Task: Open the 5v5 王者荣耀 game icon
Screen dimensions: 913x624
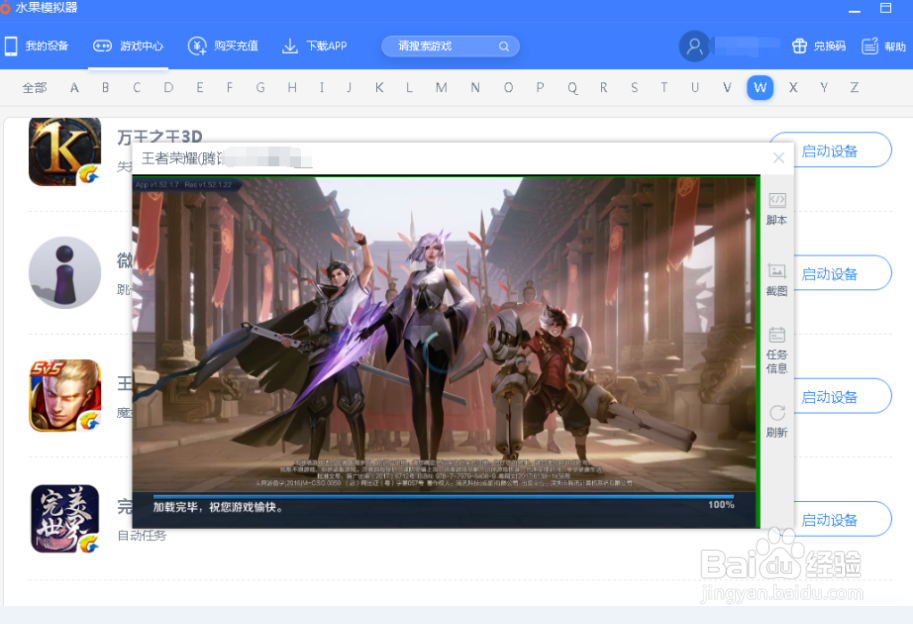Action: click(x=65, y=396)
